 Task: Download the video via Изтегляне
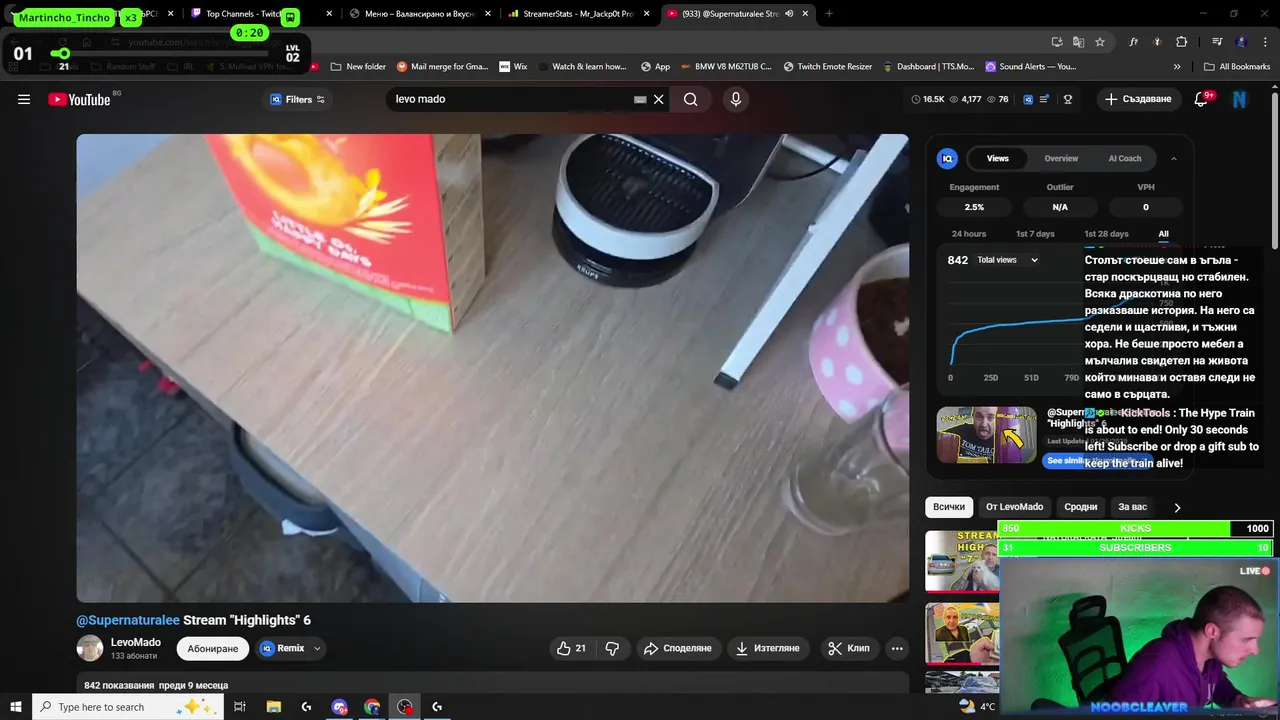(767, 648)
